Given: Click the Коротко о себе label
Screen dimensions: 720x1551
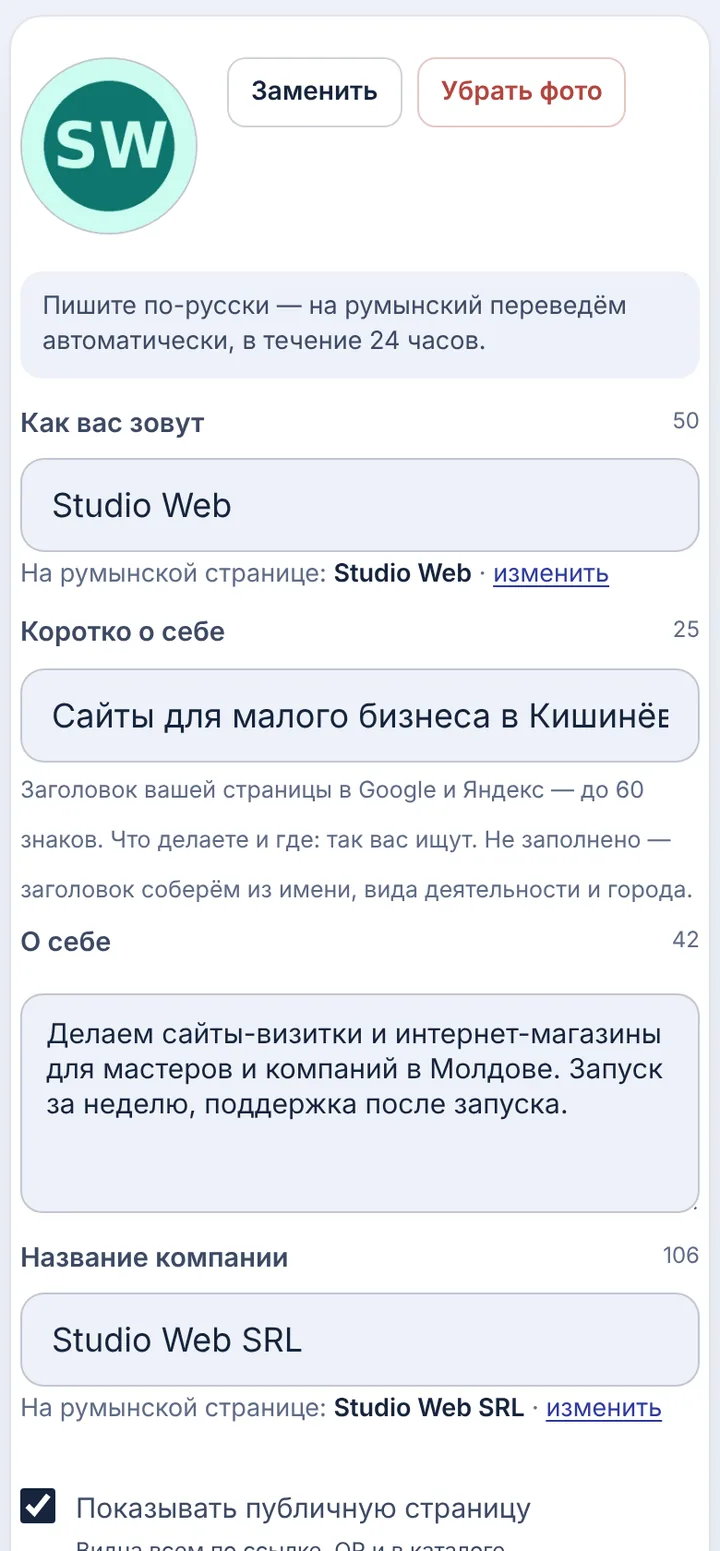Looking at the screenshot, I should click(x=123, y=632).
